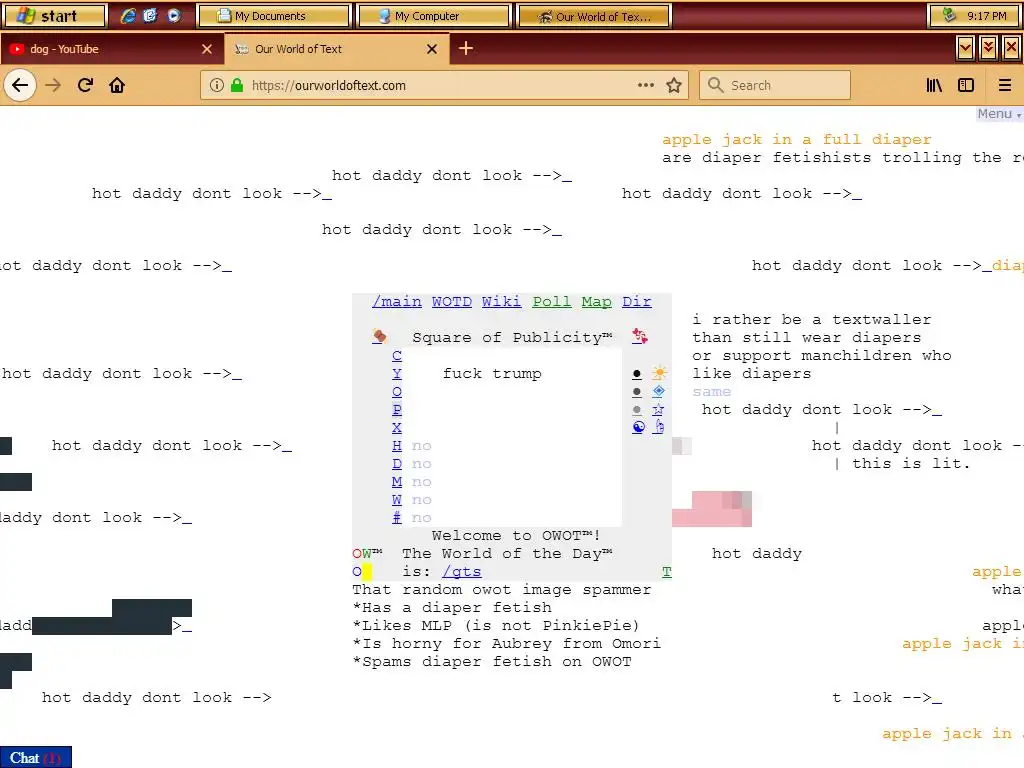The width and height of the screenshot is (1024, 768).
Task: Open the tab list dropdown arrow
Action: (965, 48)
